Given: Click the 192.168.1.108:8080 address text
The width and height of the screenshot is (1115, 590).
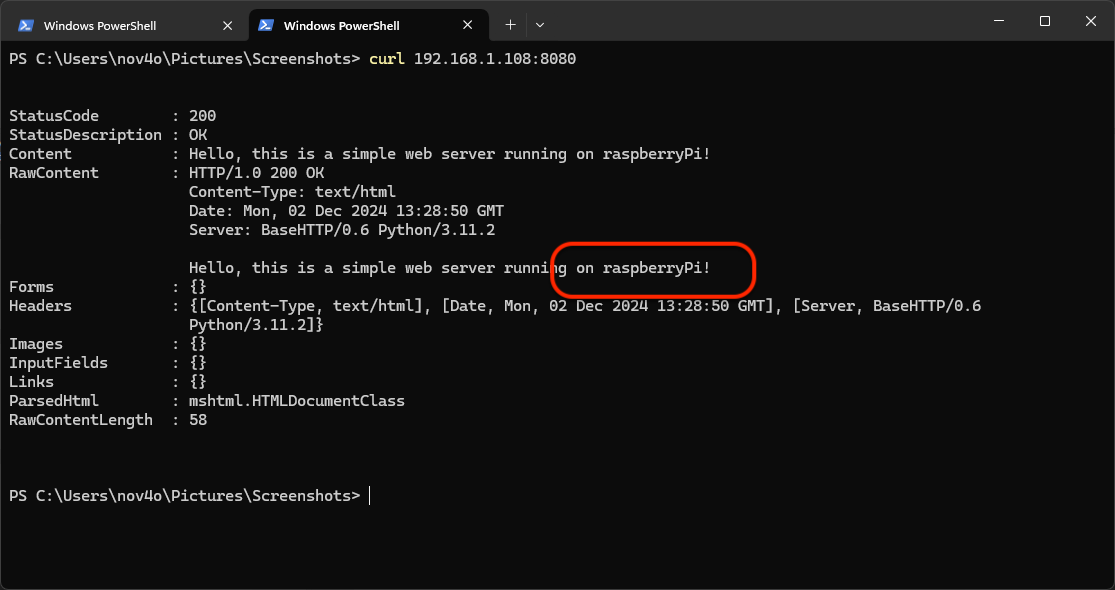Looking at the screenshot, I should (x=494, y=59).
